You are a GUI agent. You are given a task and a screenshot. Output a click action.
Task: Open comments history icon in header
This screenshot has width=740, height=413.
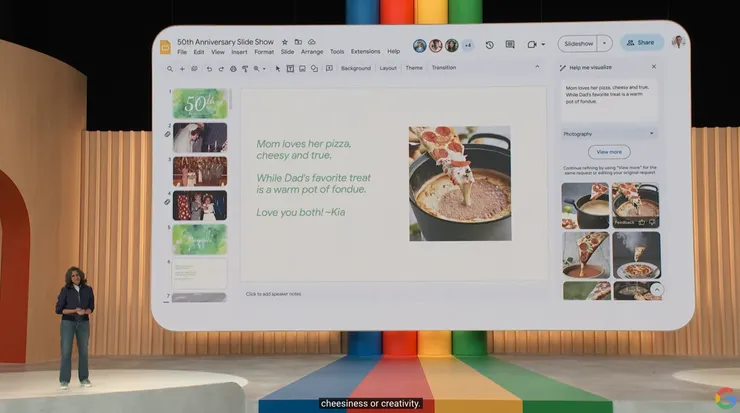pyautogui.click(x=510, y=44)
